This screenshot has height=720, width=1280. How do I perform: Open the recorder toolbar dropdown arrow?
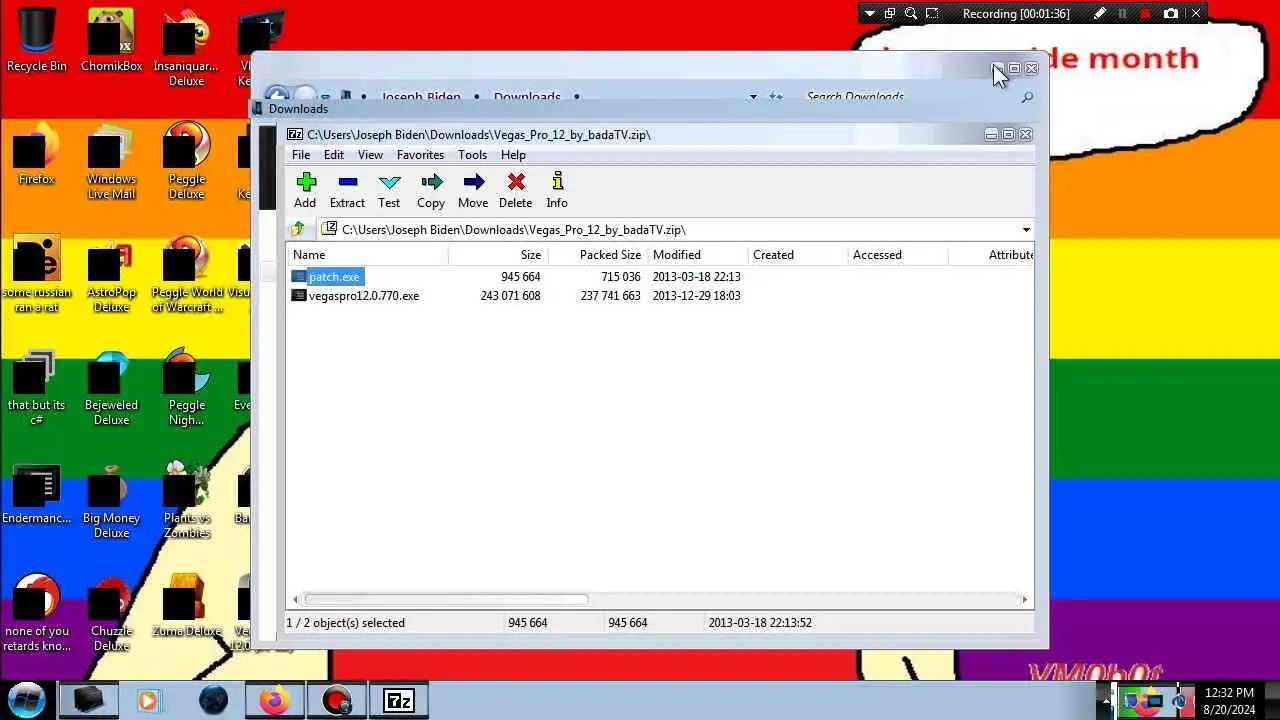pos(869,13)
